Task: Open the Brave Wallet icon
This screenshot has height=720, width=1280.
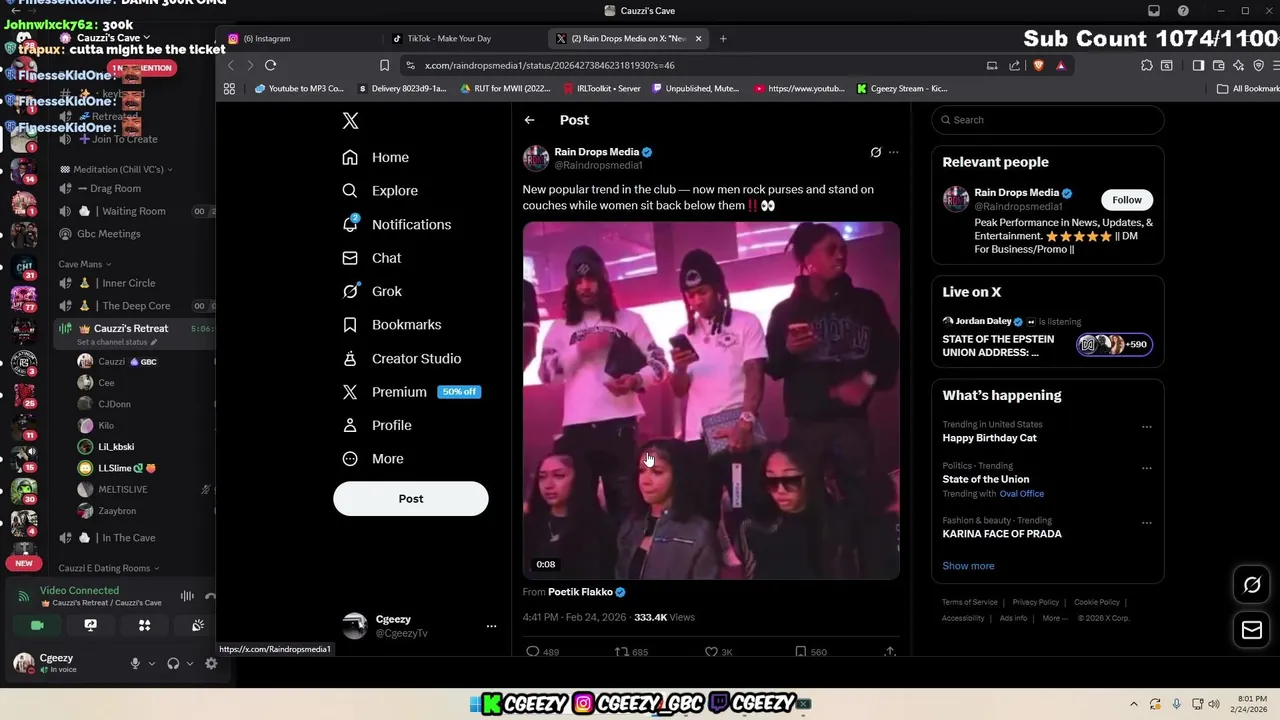Action: pyautogui.click(x=1218, y=65)
